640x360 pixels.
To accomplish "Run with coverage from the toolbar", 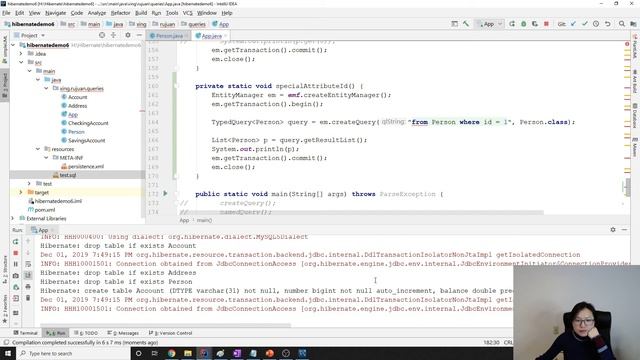I will [535, 24].
